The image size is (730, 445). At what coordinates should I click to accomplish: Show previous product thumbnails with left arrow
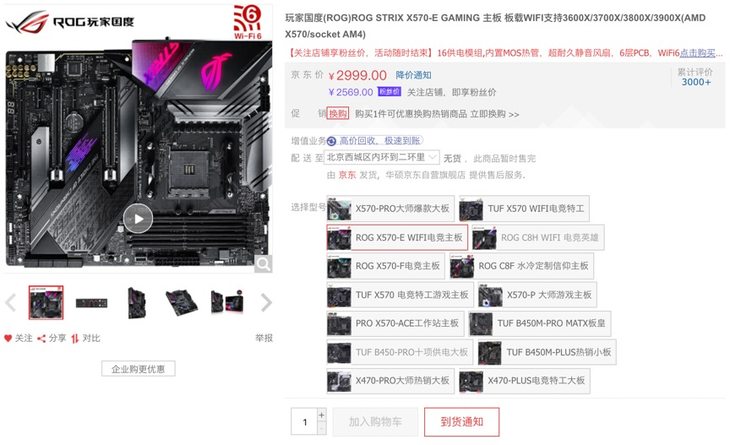click(x=11, y=303)
